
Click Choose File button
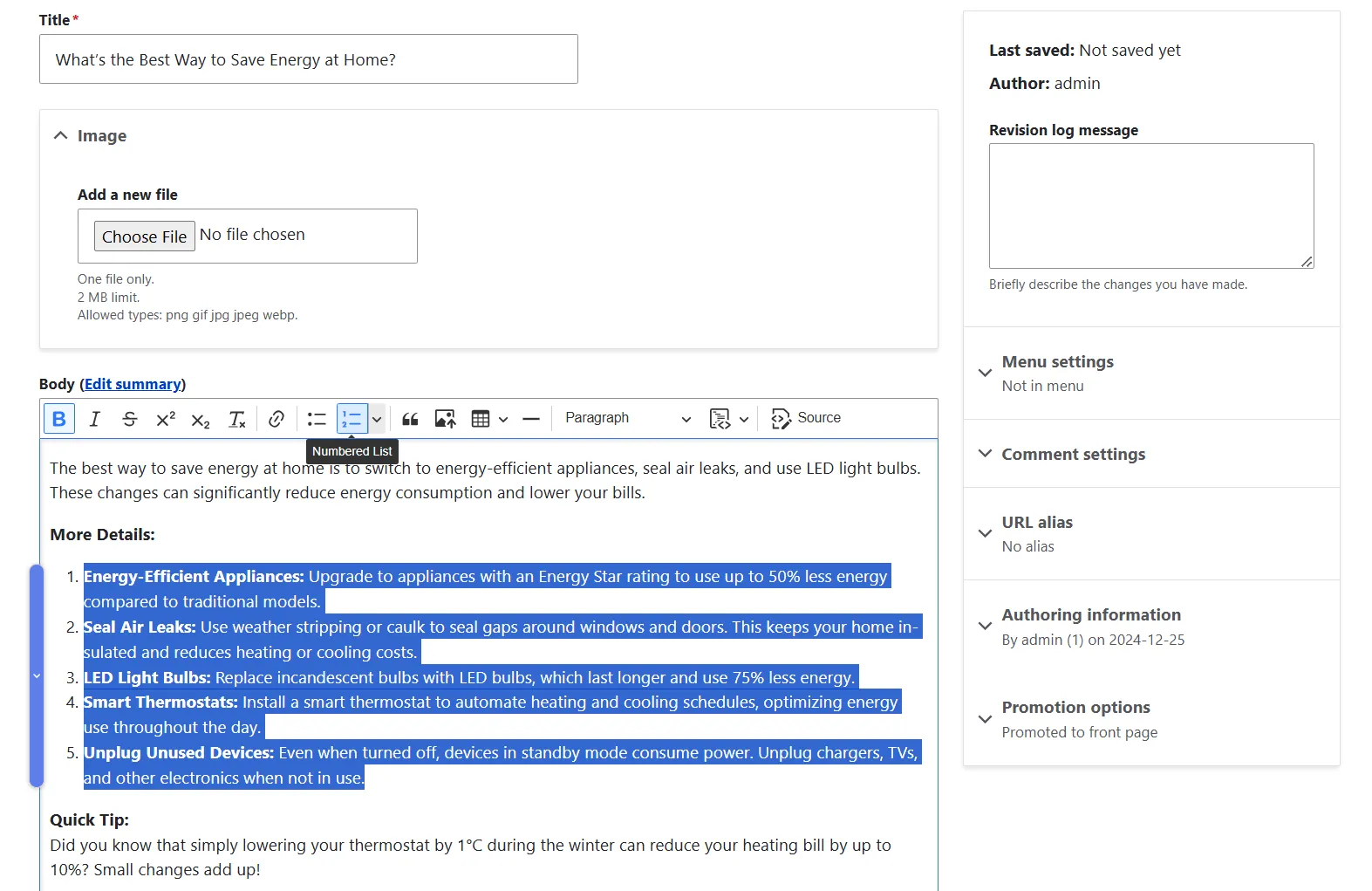(145, 236)
